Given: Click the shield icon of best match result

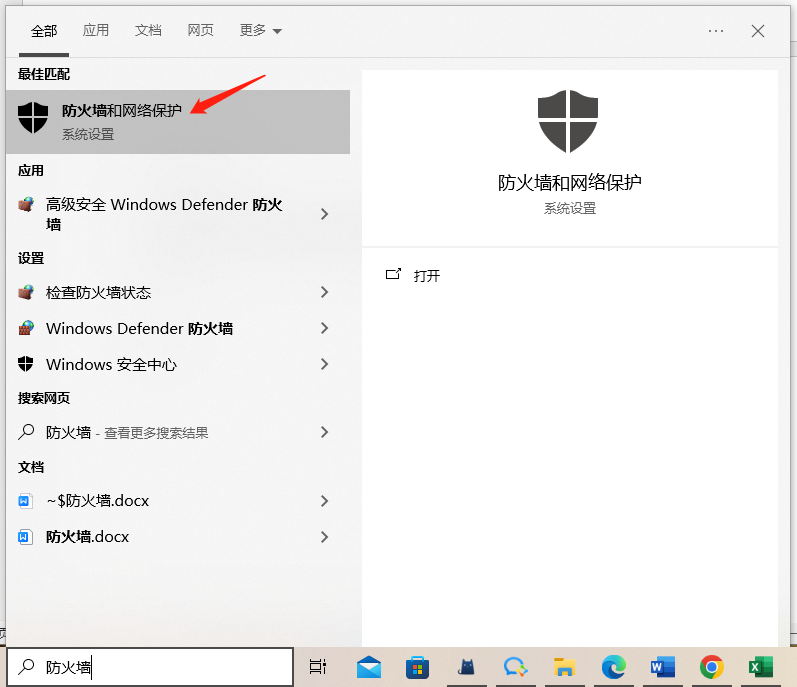Looking at the screenshot, I should (x=33, y=117).
